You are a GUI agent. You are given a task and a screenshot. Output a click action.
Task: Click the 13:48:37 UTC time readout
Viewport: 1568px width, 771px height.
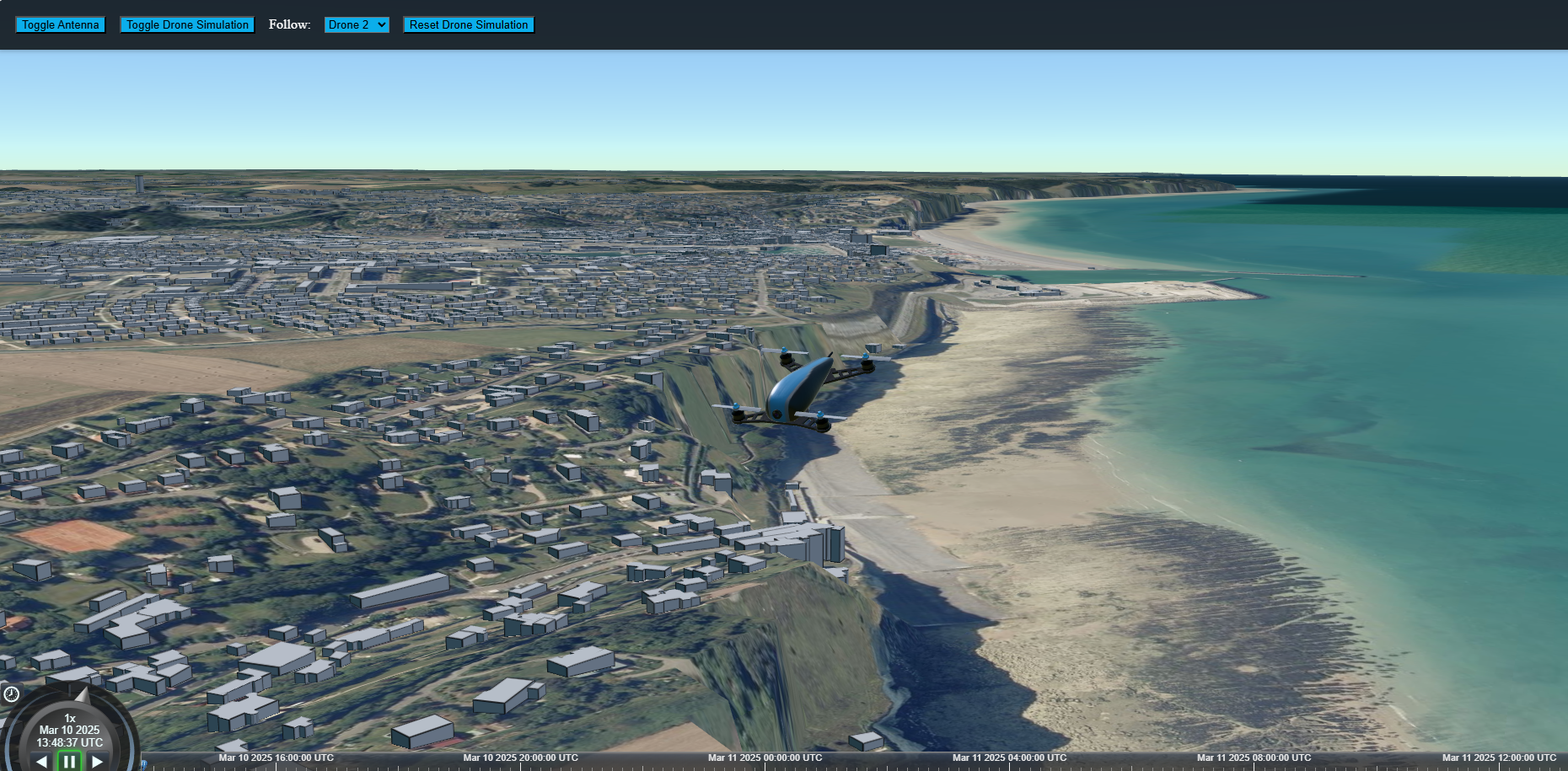coord(69,743)
